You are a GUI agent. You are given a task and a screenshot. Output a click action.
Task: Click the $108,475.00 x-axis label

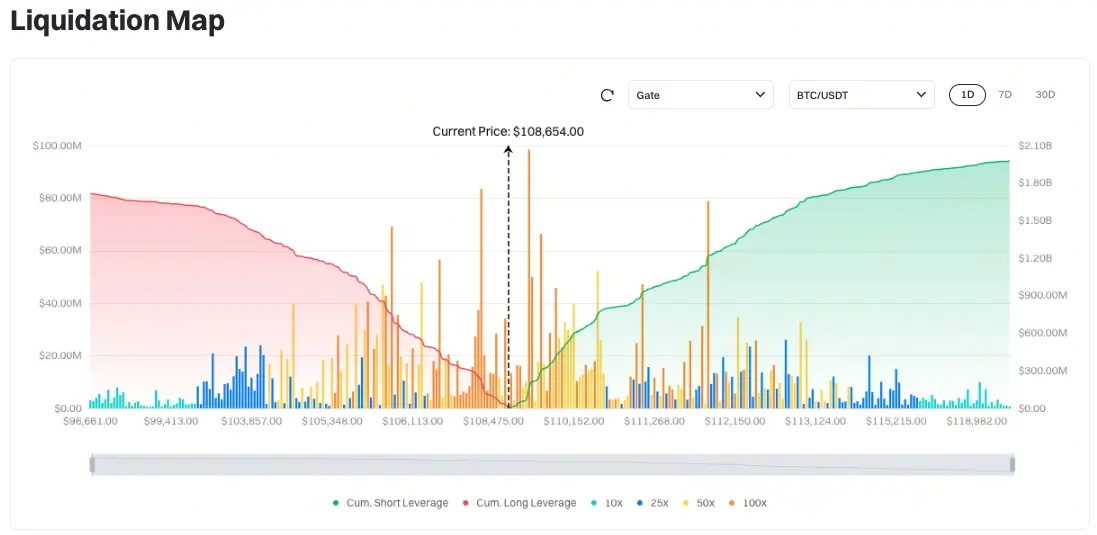493,422
